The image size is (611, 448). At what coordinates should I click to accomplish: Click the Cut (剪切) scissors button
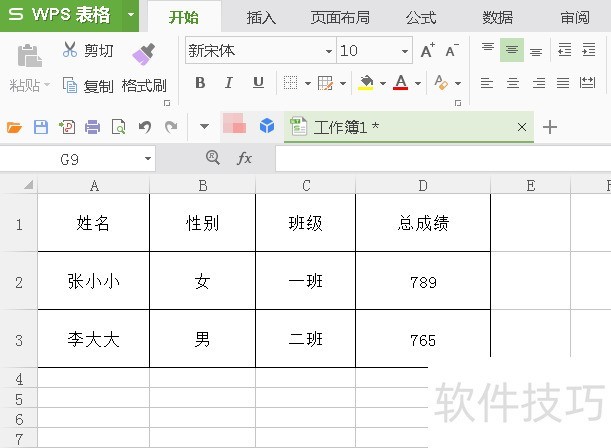point(88,51)
